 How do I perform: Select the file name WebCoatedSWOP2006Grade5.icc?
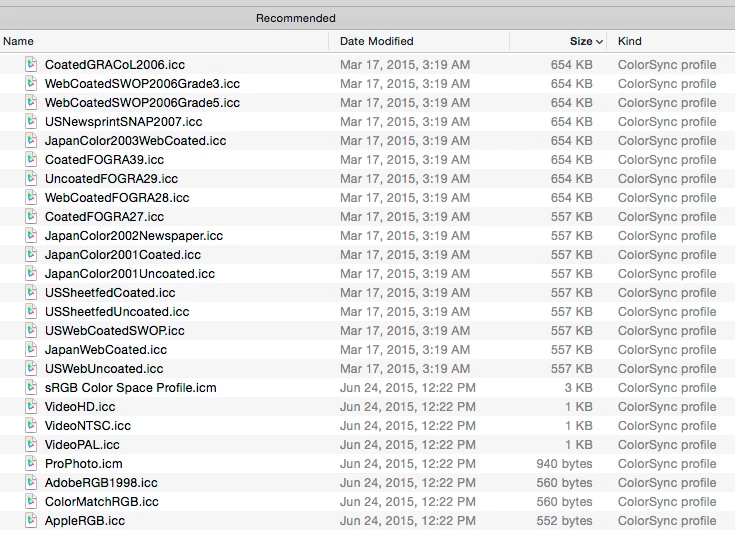142,103
